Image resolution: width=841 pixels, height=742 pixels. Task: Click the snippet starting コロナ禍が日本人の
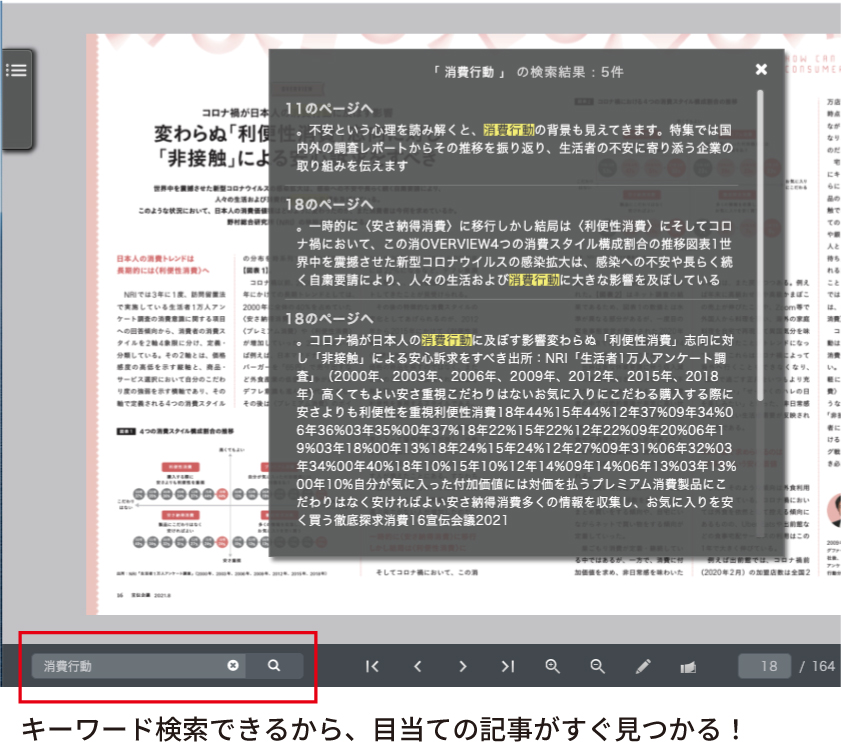coord(515,430)
